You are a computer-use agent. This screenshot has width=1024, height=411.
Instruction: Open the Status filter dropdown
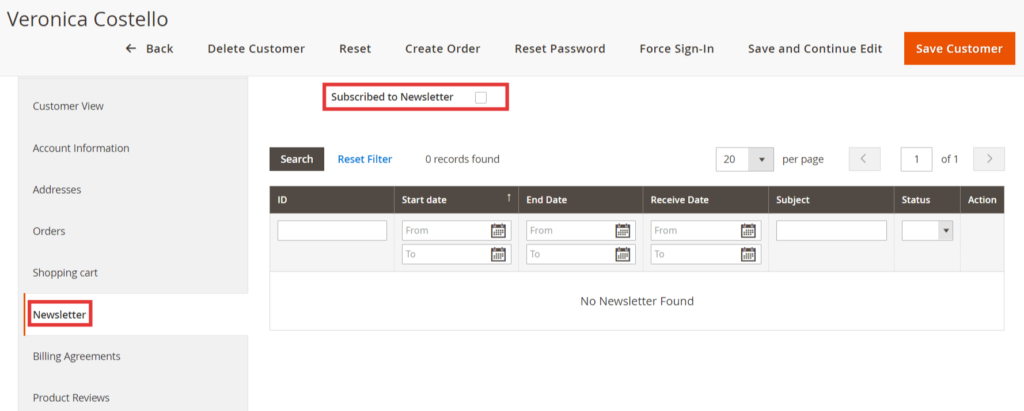point(927,231)
